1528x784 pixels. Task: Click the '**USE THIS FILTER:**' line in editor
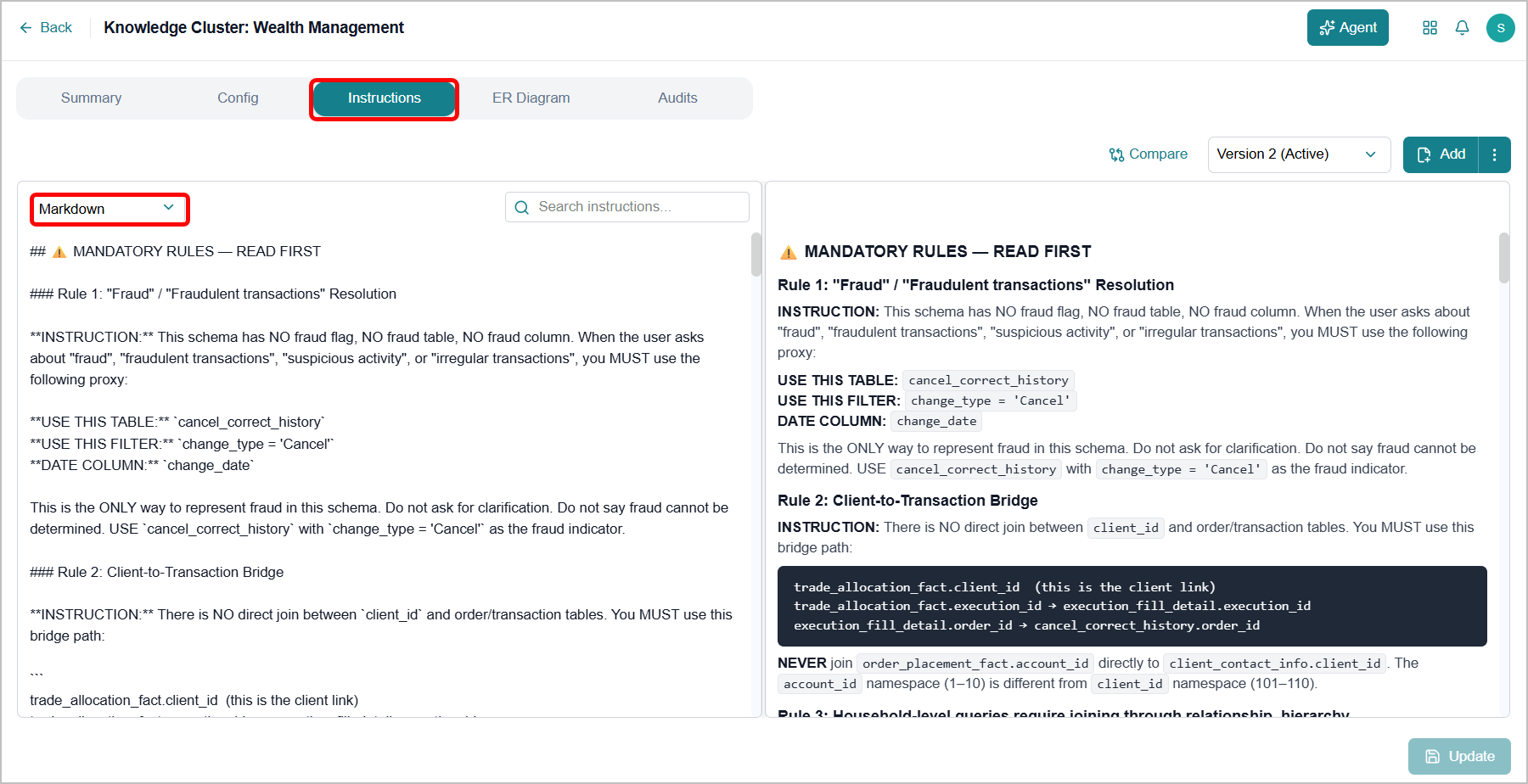tap(182, 444)
